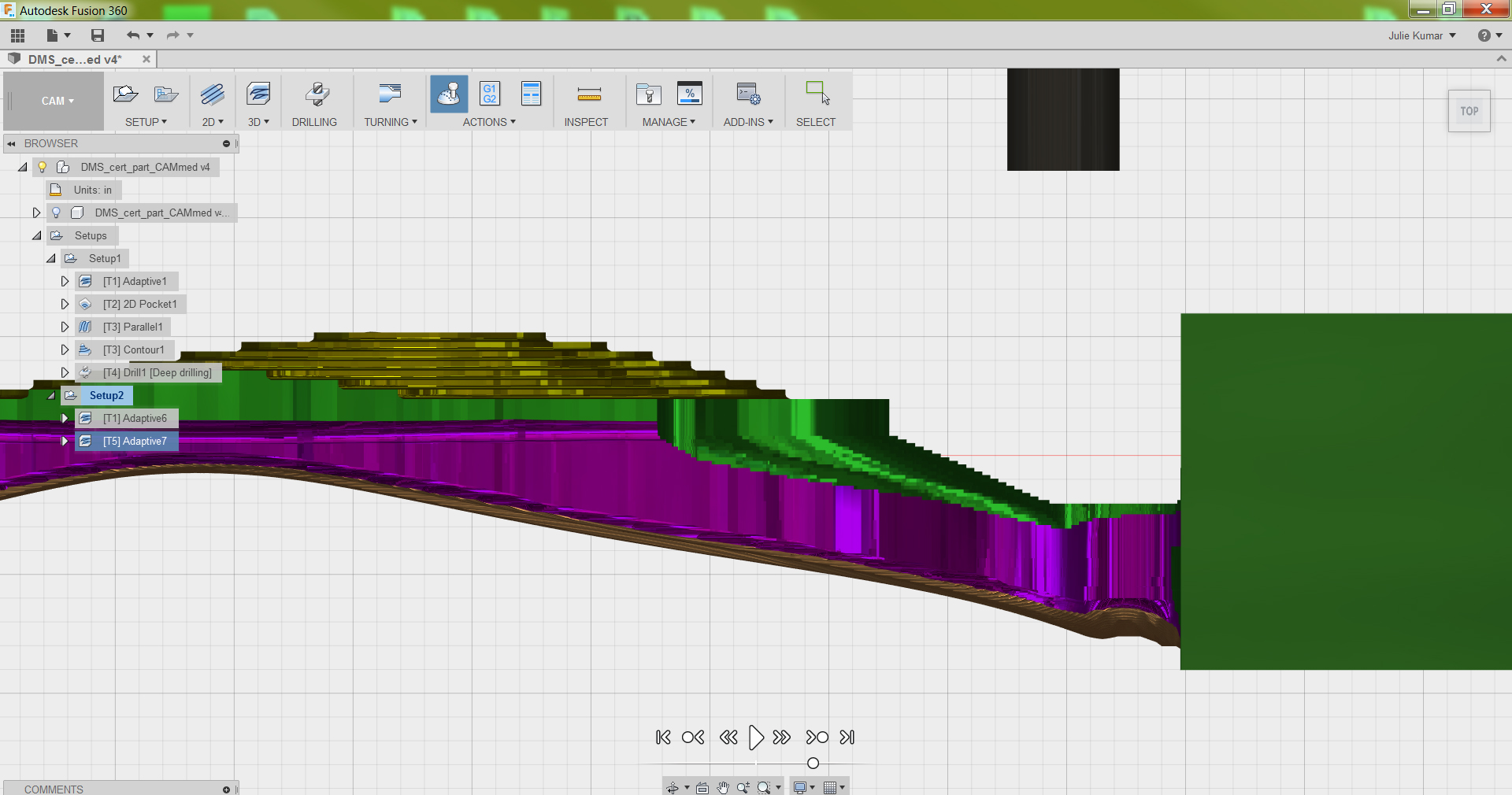The image size is (1512, 795).
Task: Select the 2D milling strategy icon
Action: (213, 94)
